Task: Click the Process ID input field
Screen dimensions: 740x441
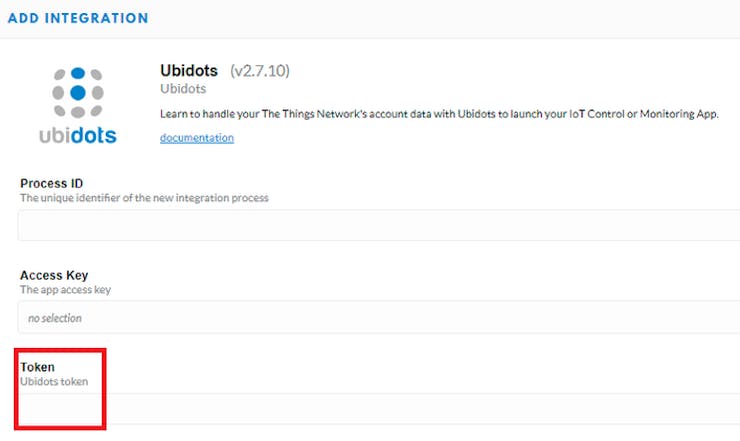Action: (x=378, y=225)
